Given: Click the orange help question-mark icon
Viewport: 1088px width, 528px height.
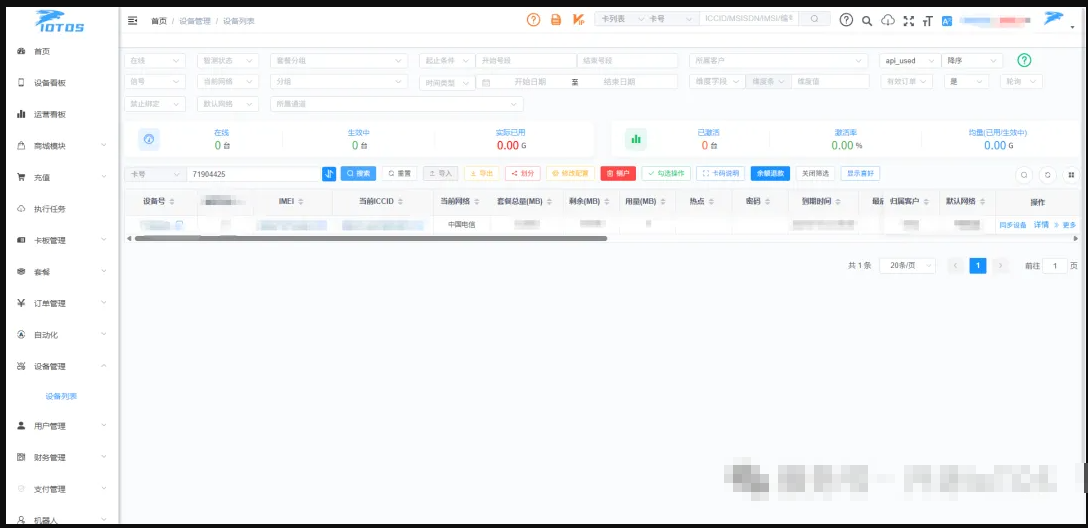Looking at the screenshot, I should pos(533,19).
